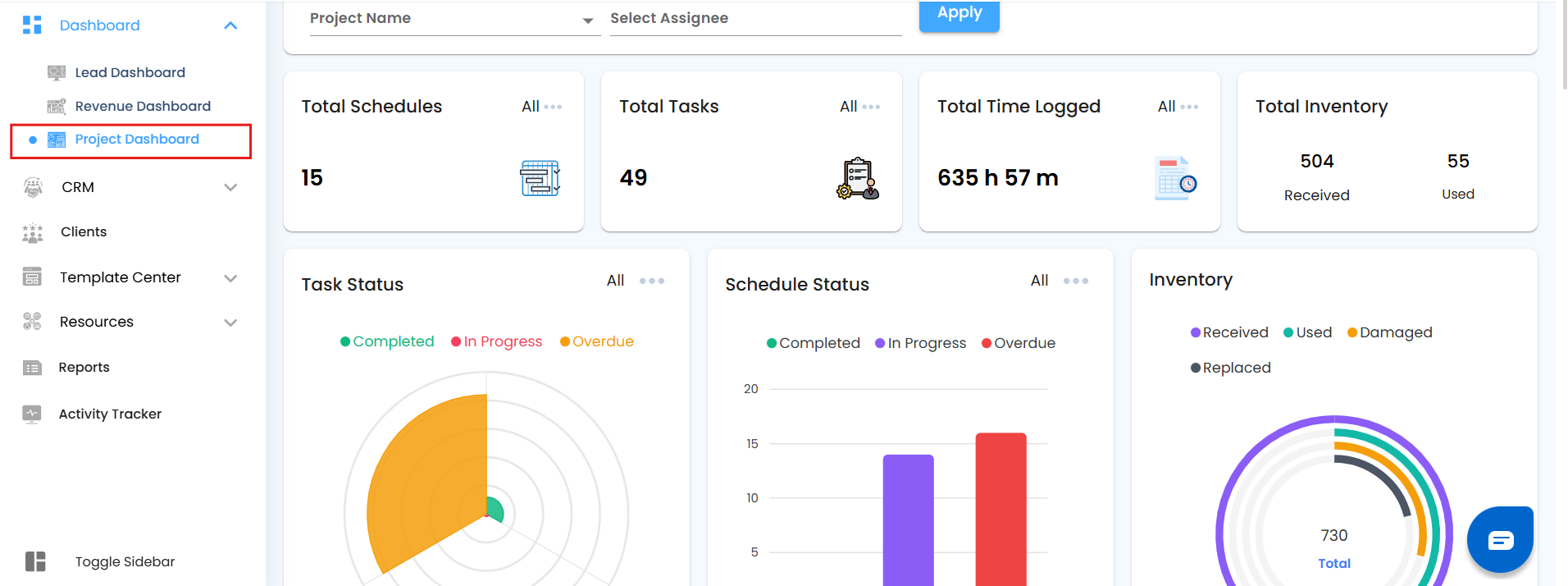Open the Clients page
The height and width of the screenshot is (586, 1568).
[84, 231]
